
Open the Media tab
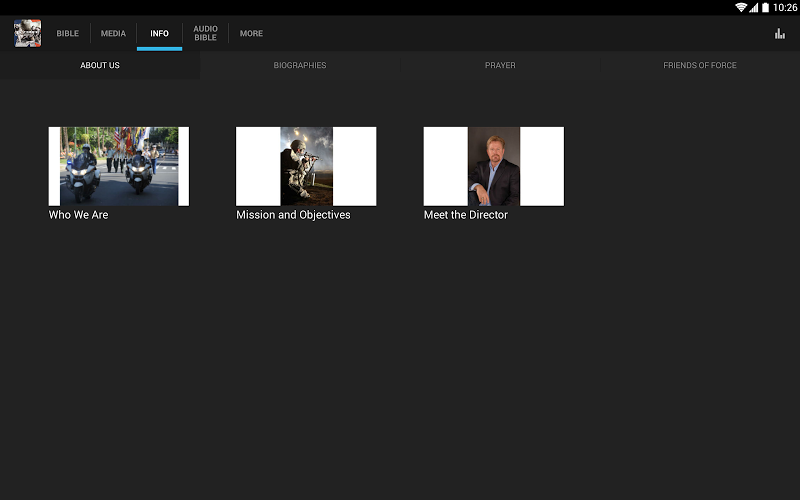113,34
